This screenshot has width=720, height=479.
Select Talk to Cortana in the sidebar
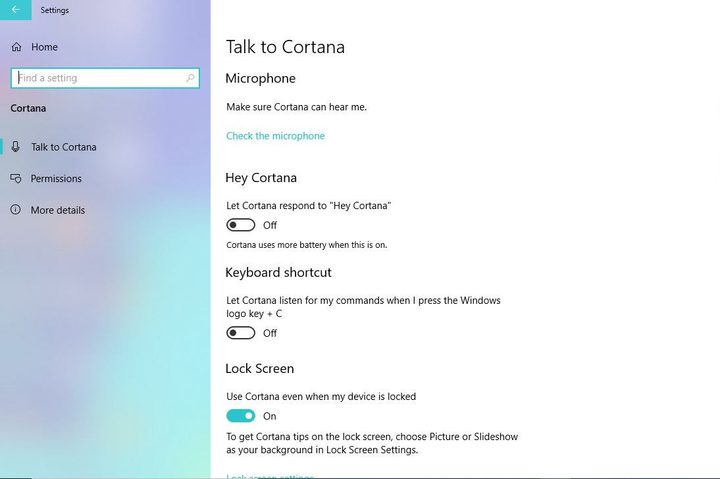pyautogui.click(x=64, y=147)
